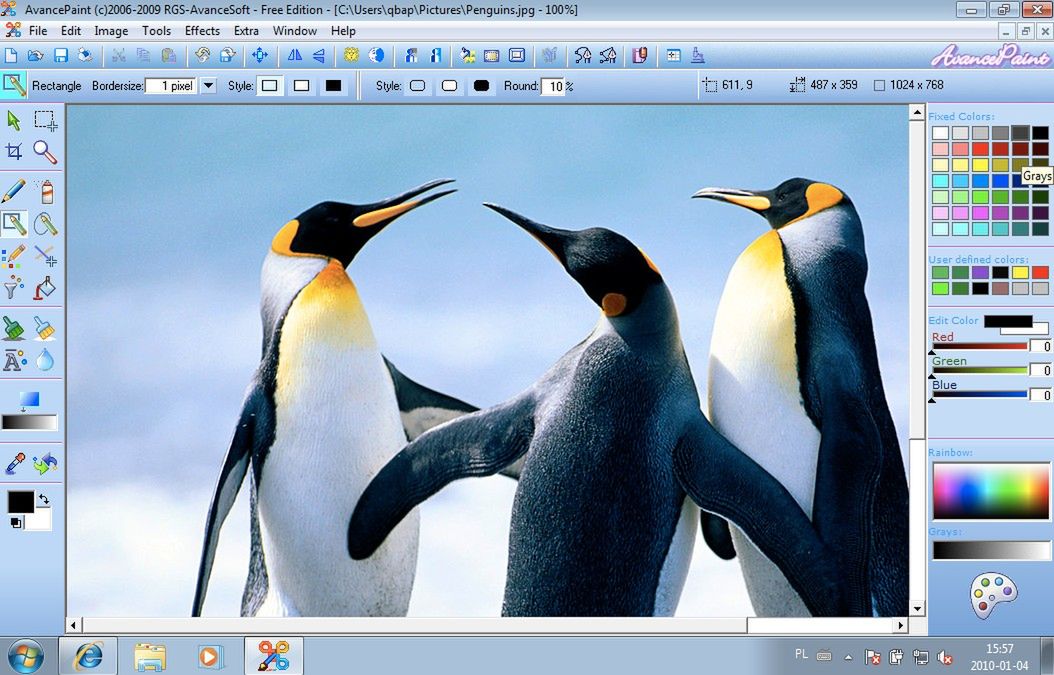
Task: Open the Bordersize dropdown arrow
Action: pyautogui.click(x=208, y=85)
